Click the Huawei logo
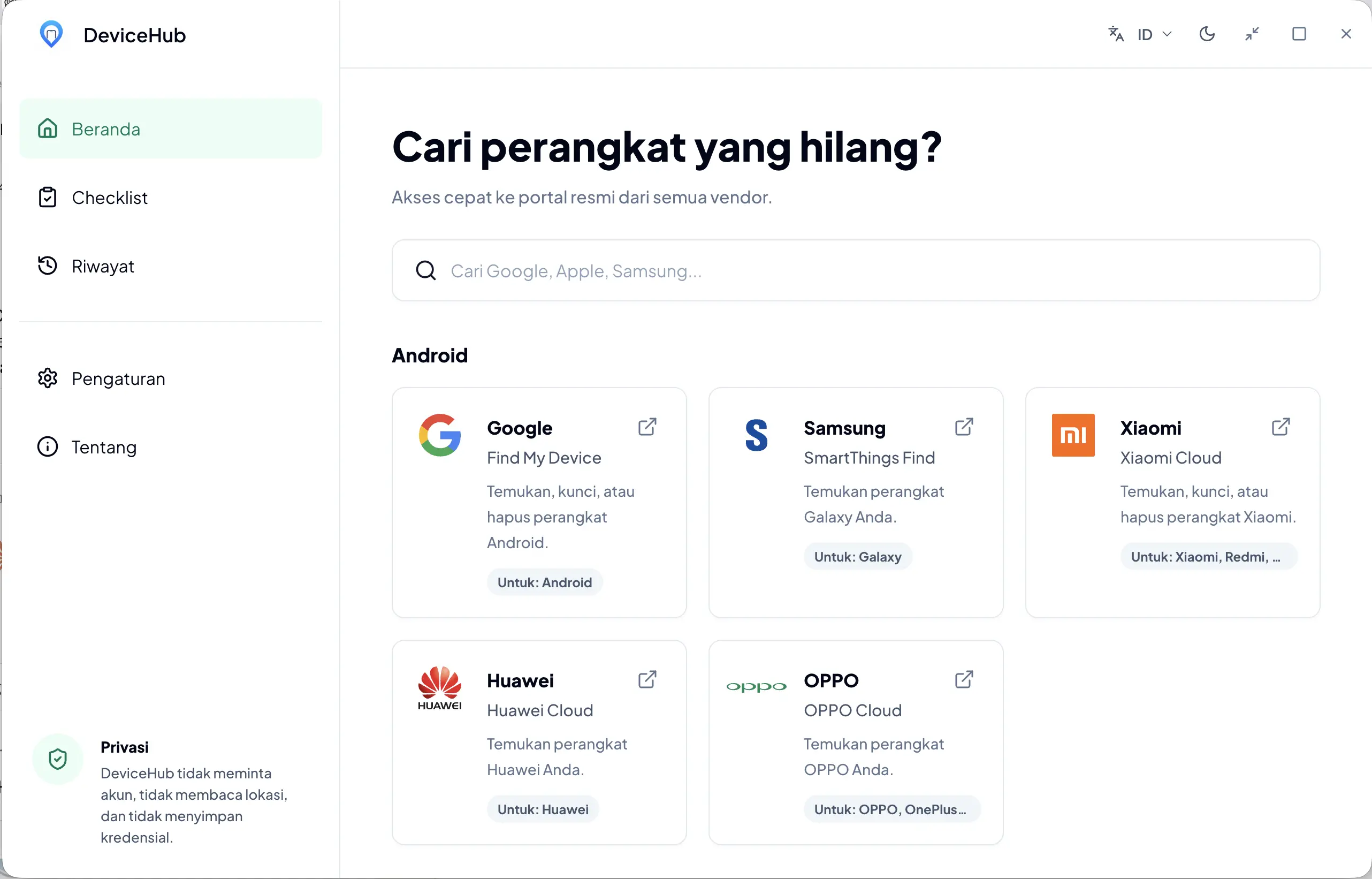This screenshot has width=1372, height=879. [x=440, y=688]
